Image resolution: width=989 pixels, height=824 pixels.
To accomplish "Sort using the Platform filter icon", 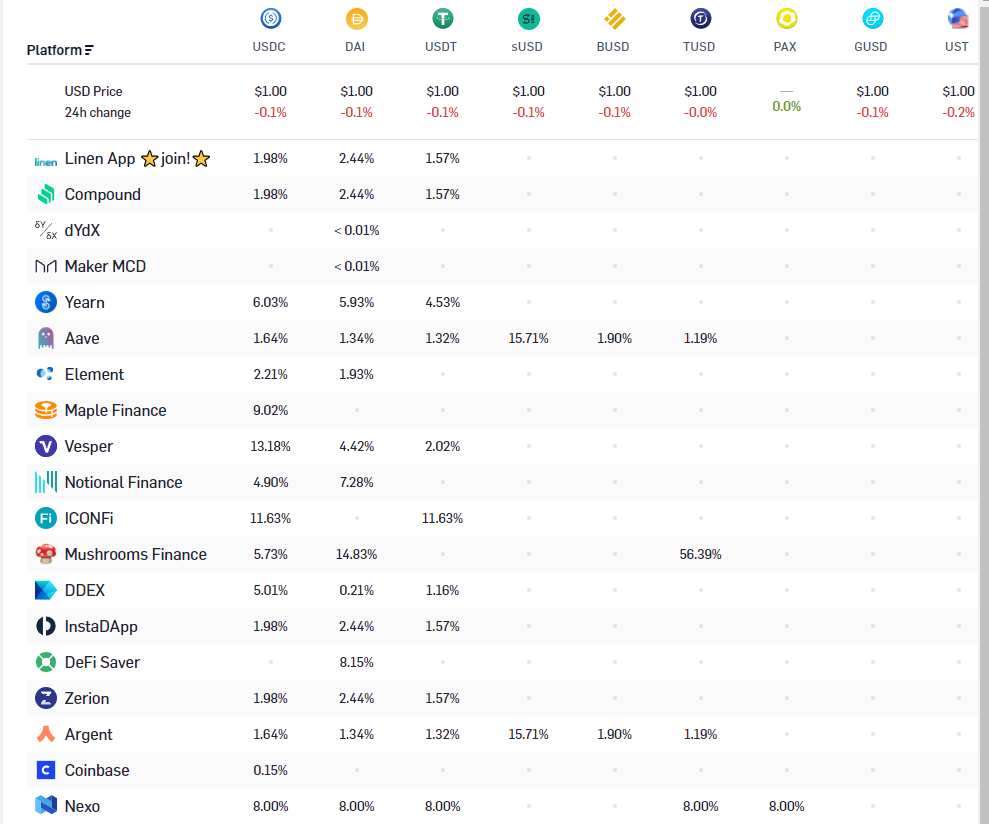I will (x=89, y=50).
